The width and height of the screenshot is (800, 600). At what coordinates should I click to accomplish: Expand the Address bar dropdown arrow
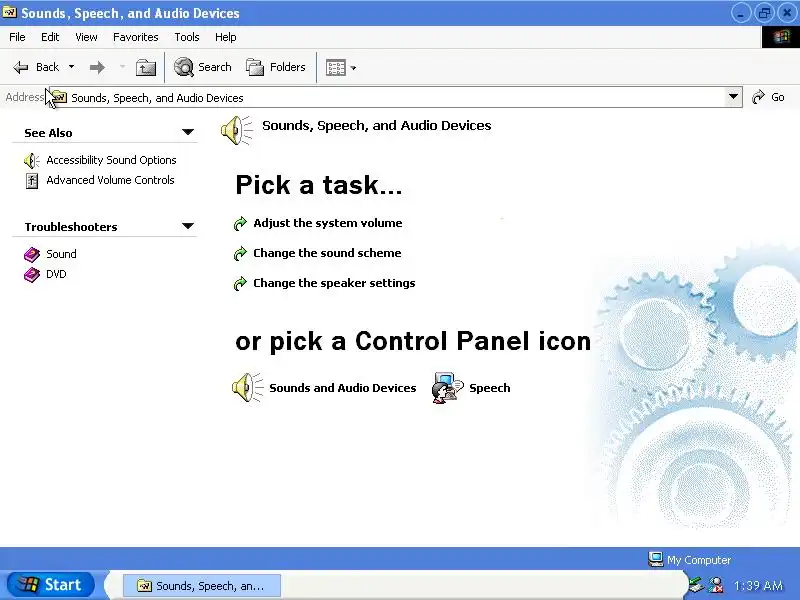733,96
